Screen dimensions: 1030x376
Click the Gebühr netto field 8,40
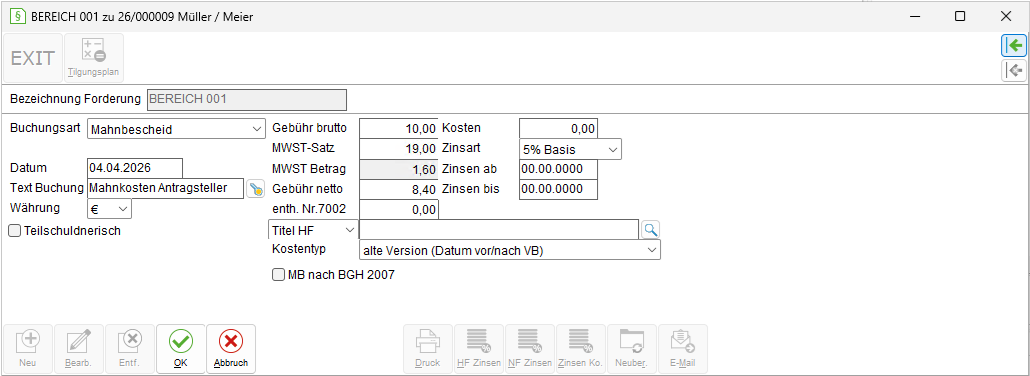tap(399, 189)
